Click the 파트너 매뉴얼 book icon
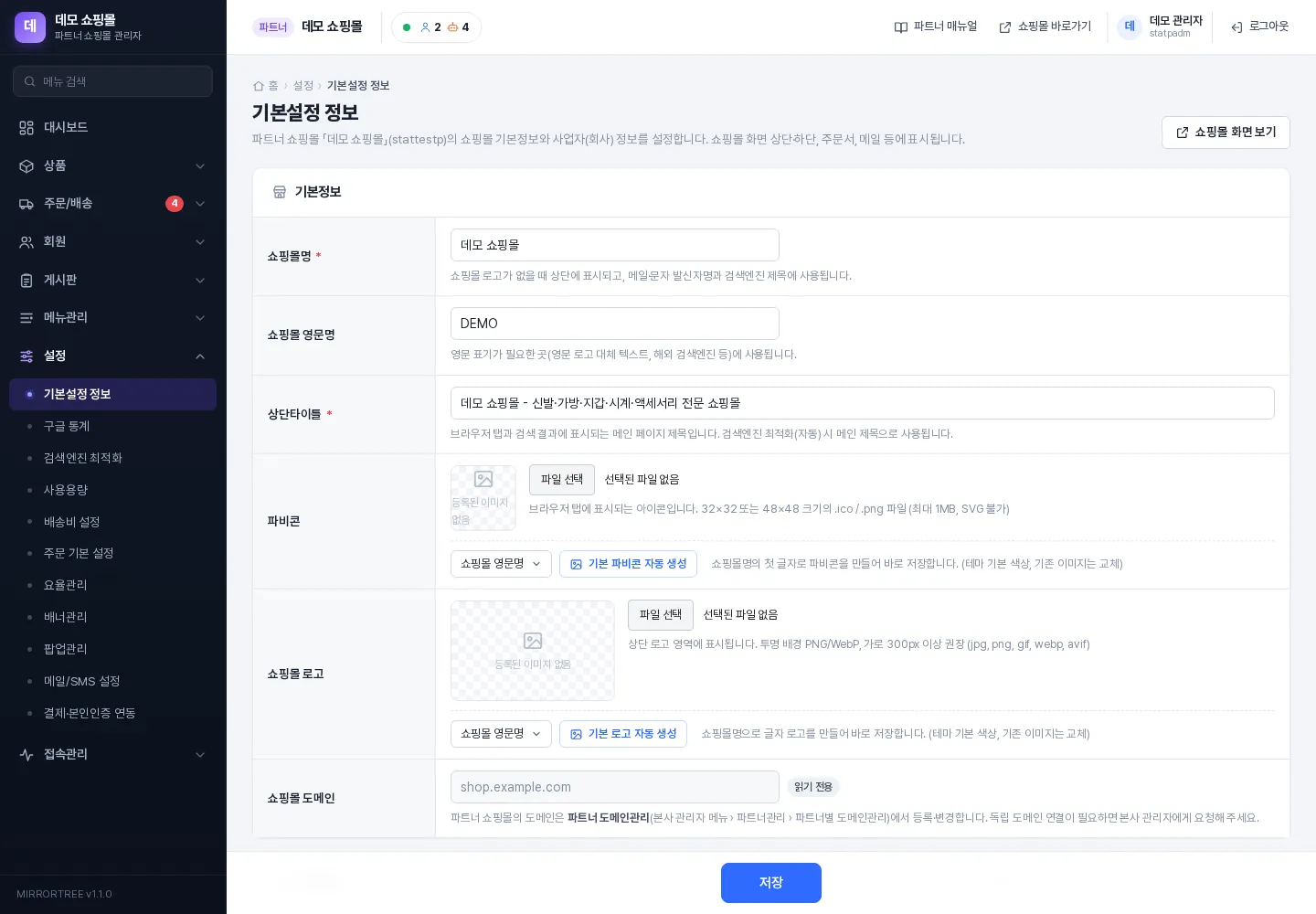The image size is (1316, 914). [x=901, y=27]
